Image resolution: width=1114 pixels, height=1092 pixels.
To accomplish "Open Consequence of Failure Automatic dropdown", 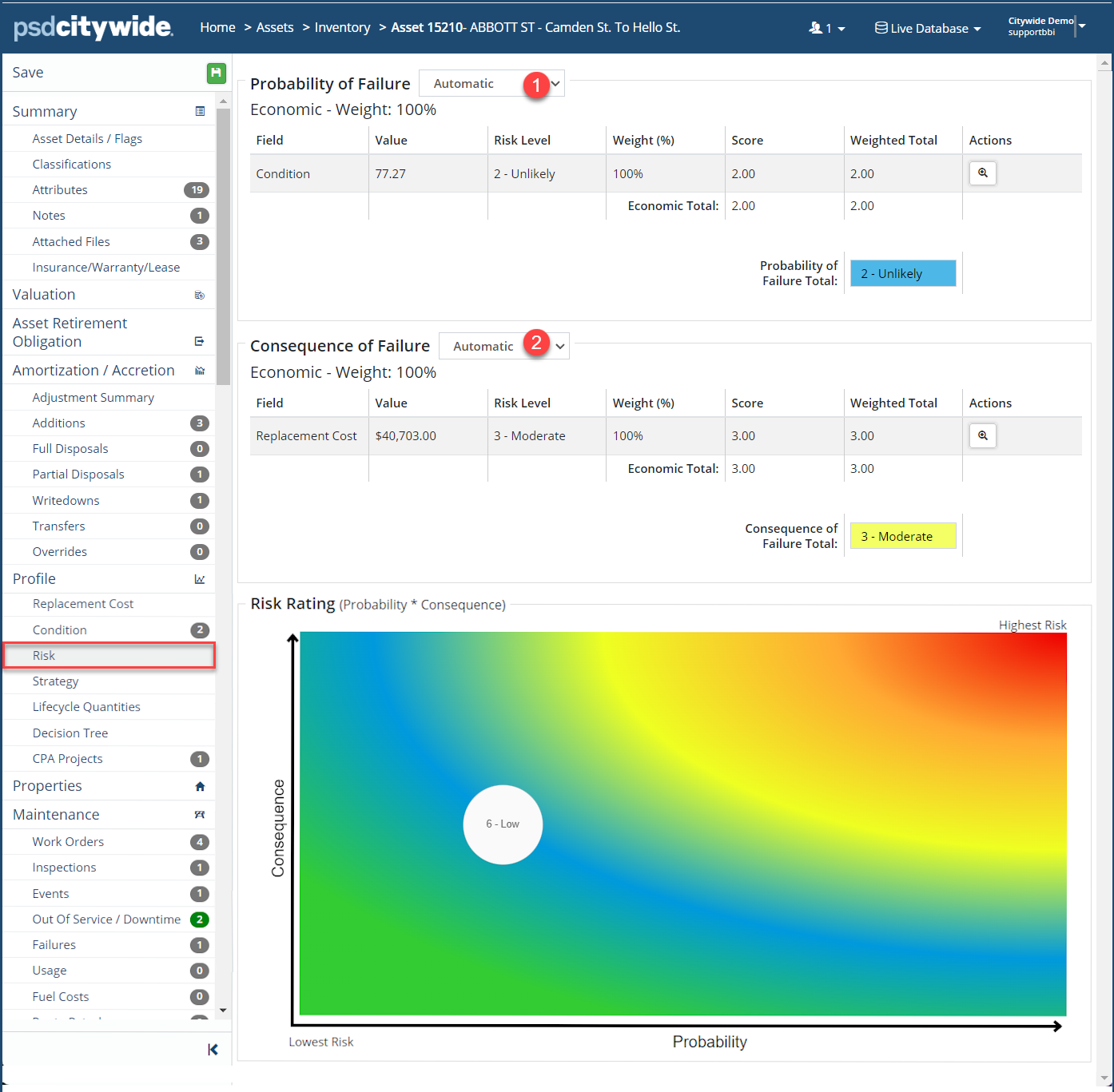I will click(503, 347).
